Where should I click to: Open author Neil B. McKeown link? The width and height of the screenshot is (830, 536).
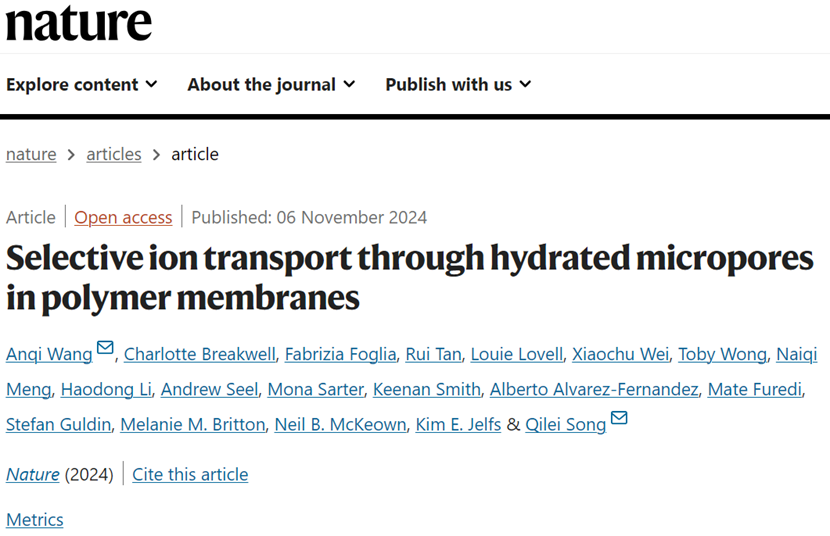pos(340,424)
